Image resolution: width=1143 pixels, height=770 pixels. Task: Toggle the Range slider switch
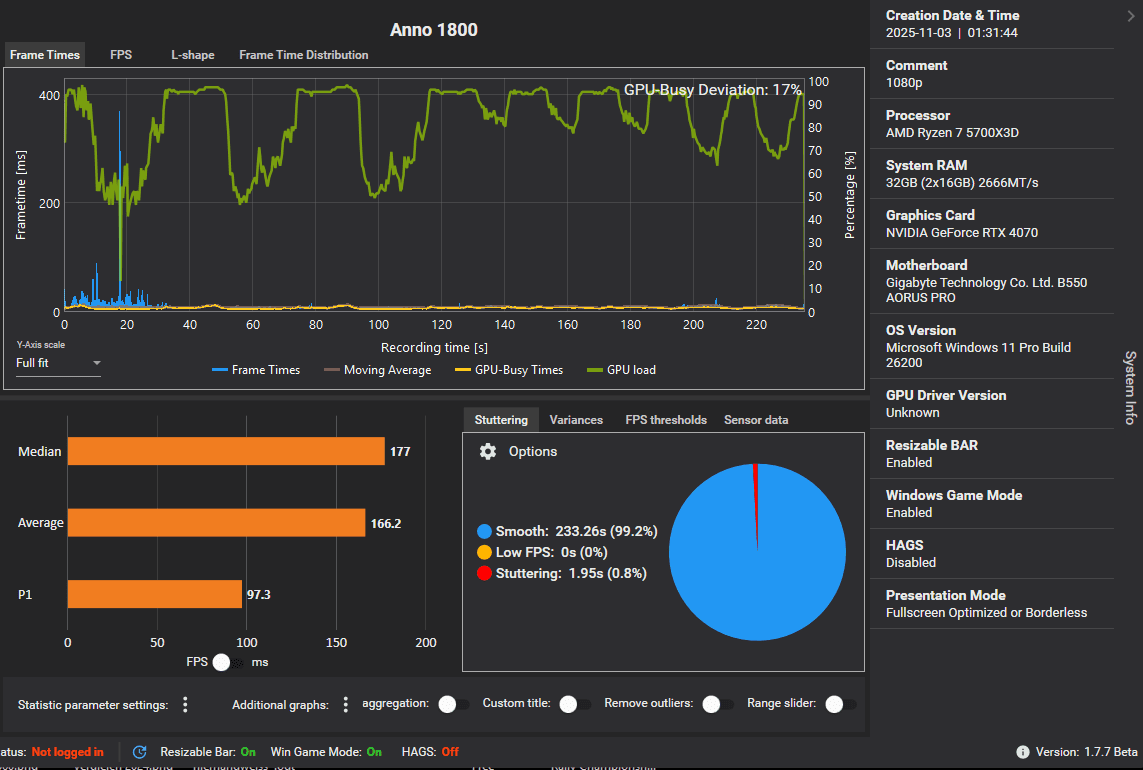840,704
